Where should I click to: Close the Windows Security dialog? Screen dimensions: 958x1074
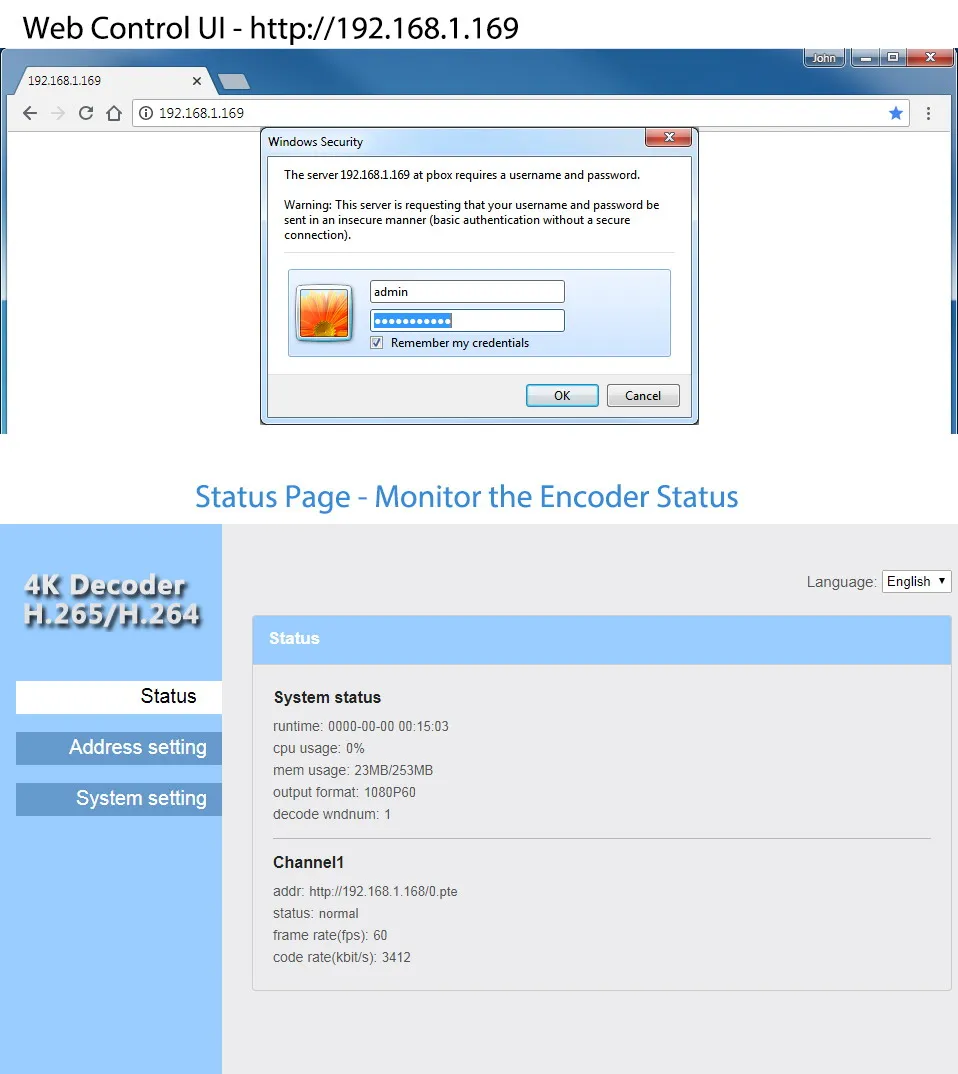669,137
